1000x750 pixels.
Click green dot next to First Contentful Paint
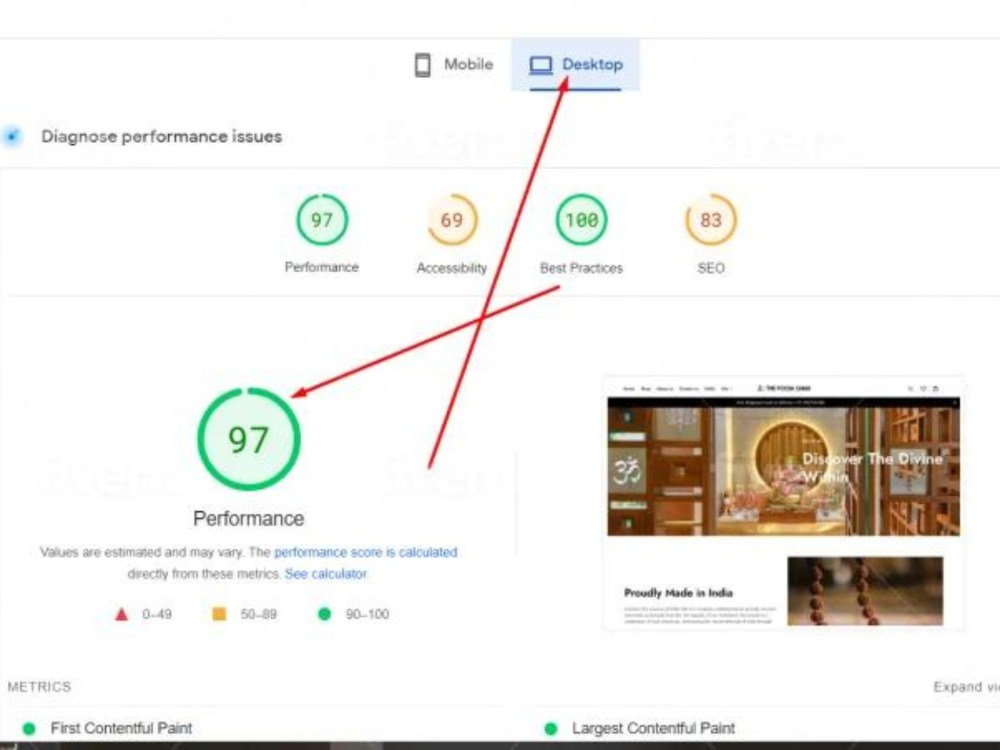29,728
